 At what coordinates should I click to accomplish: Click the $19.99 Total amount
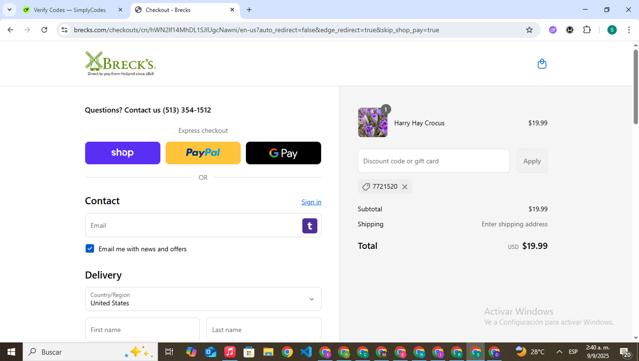pyautogui.click(x=535, y=246)
